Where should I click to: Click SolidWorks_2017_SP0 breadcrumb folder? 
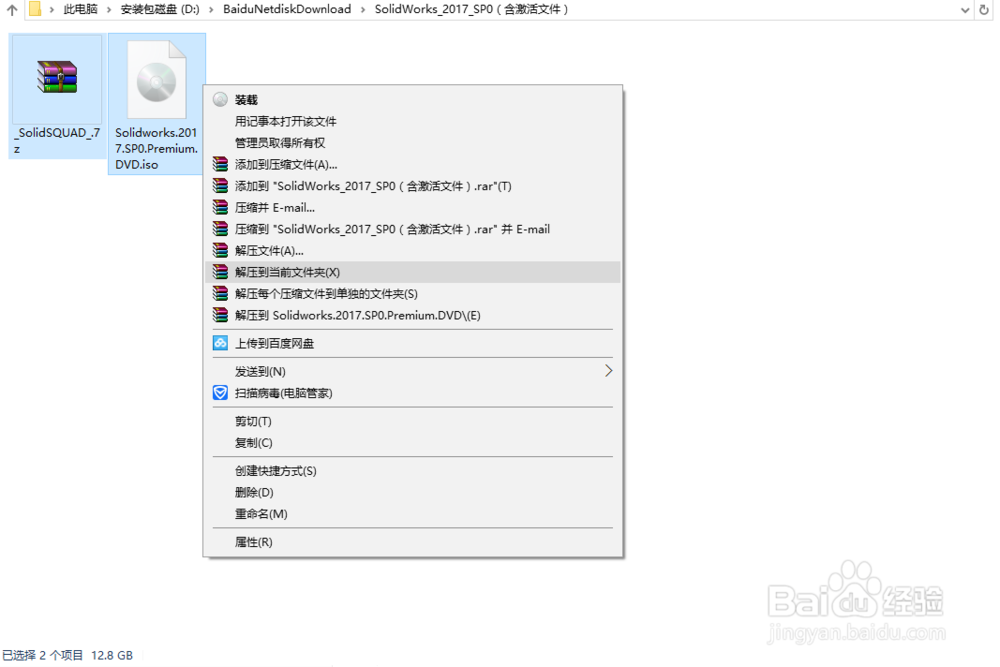point(471,9)
